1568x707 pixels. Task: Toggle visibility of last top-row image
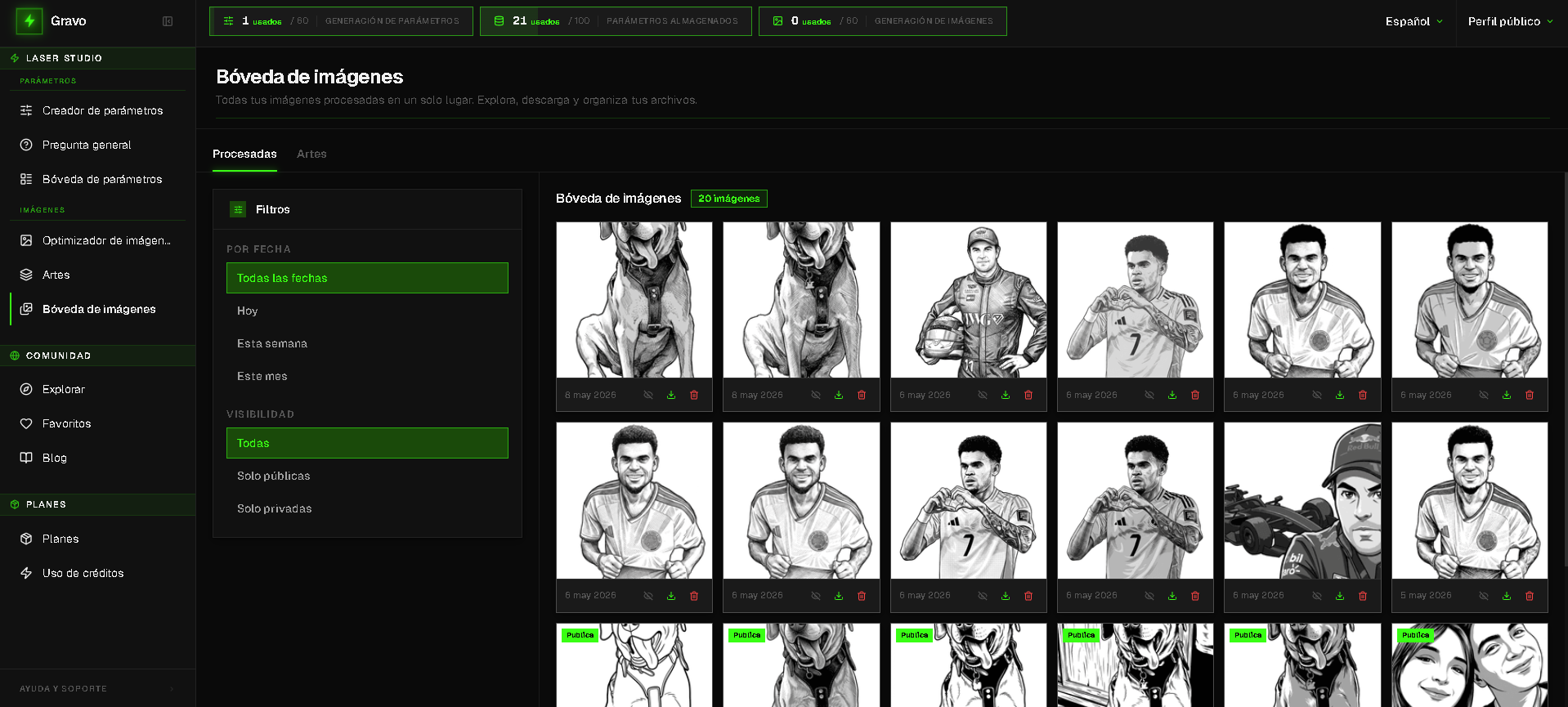click(1484, 395)
